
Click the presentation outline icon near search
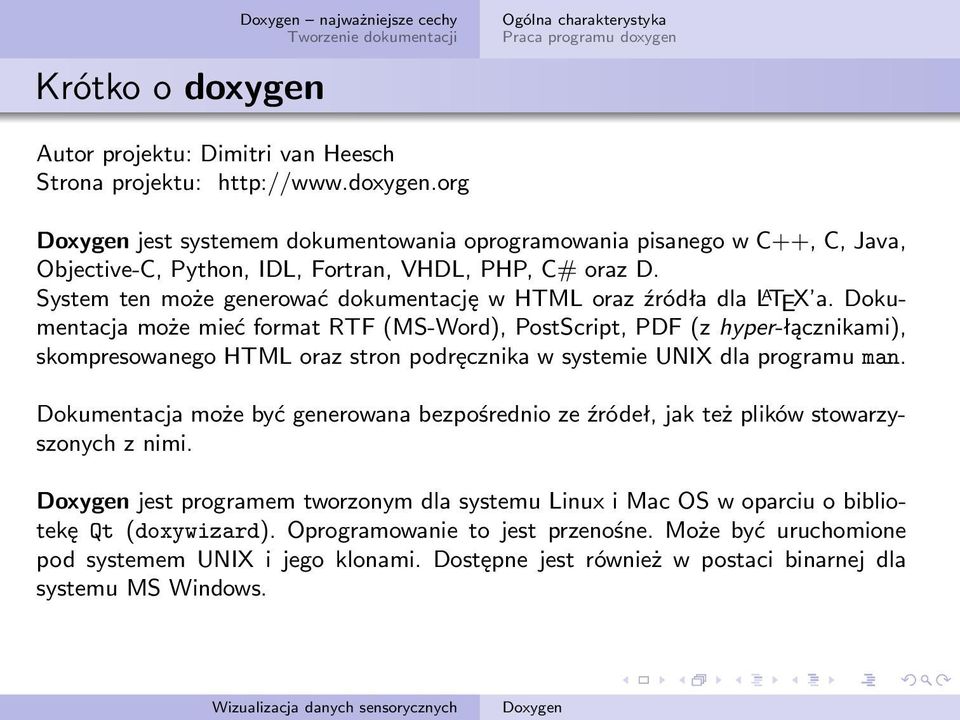point(868,680)
